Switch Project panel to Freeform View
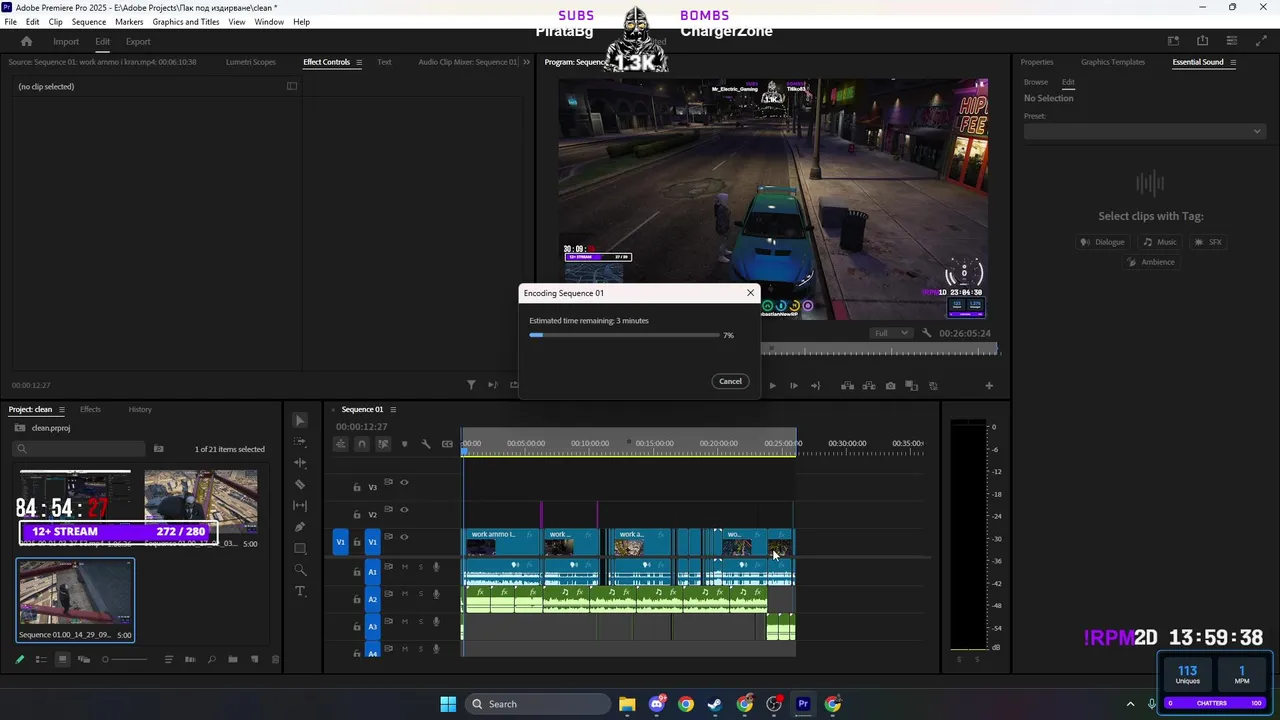This screenshot has width=1280, height=720. (x=83, y=659)
